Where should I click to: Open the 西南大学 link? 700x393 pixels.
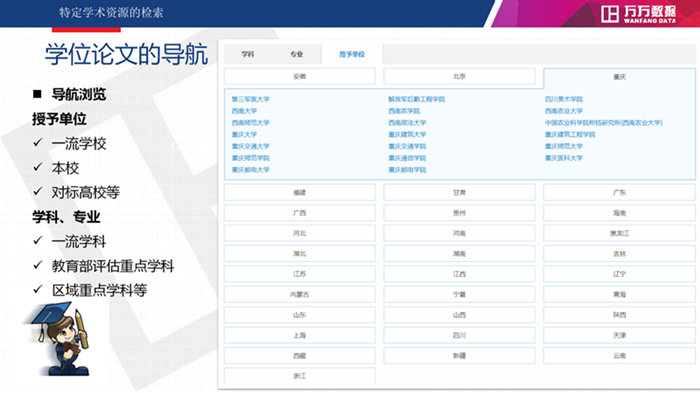(x=244, y=111)
